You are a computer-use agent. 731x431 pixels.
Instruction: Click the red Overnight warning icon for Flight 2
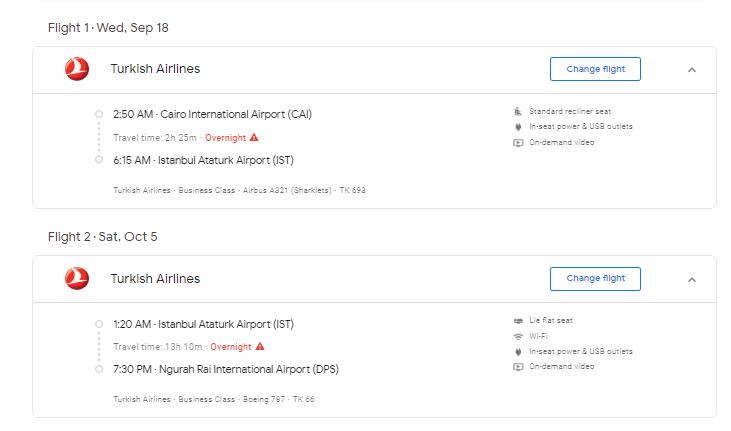click(260, 346)
